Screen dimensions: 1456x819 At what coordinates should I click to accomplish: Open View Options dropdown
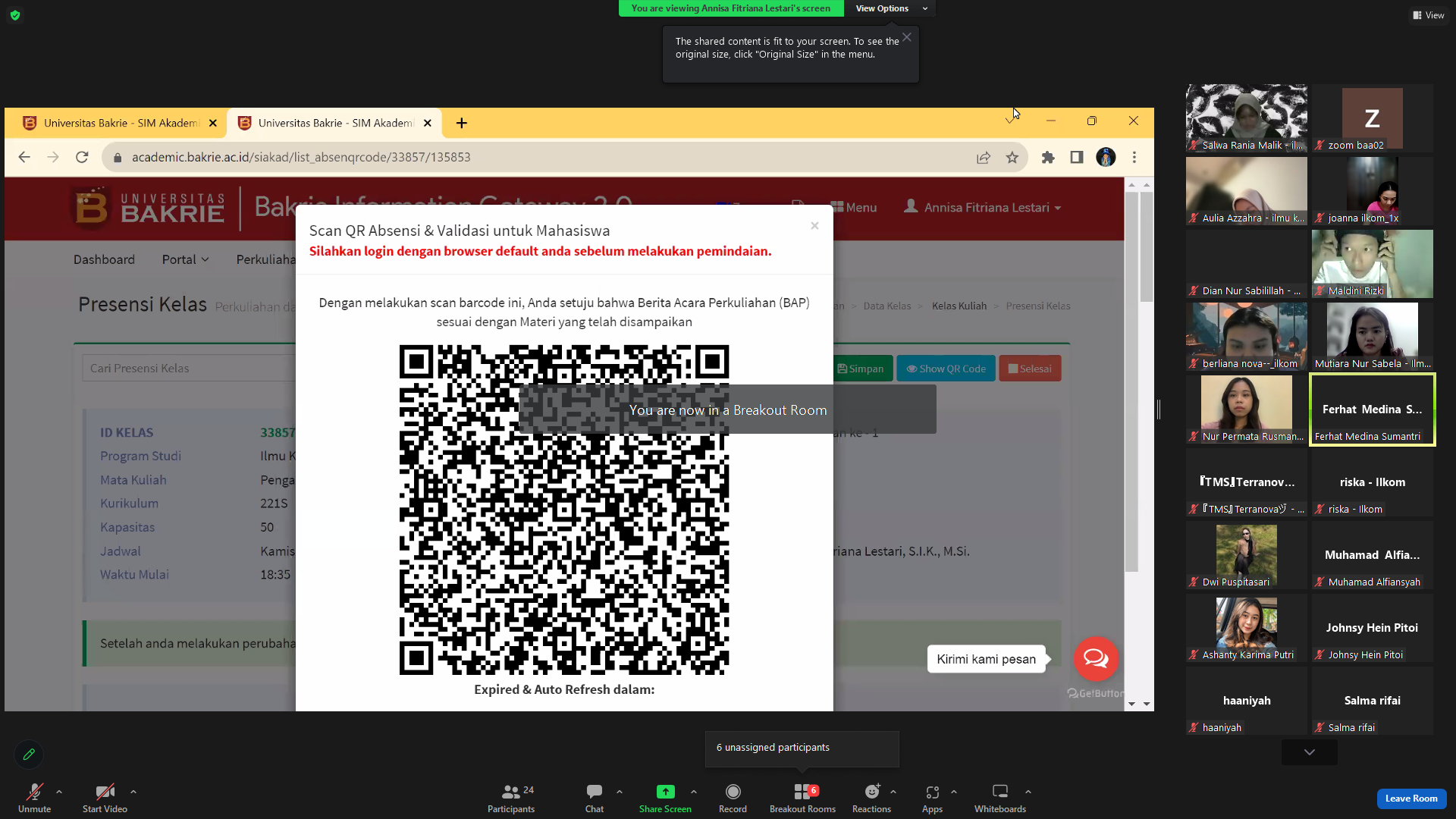tap(890, 8)
